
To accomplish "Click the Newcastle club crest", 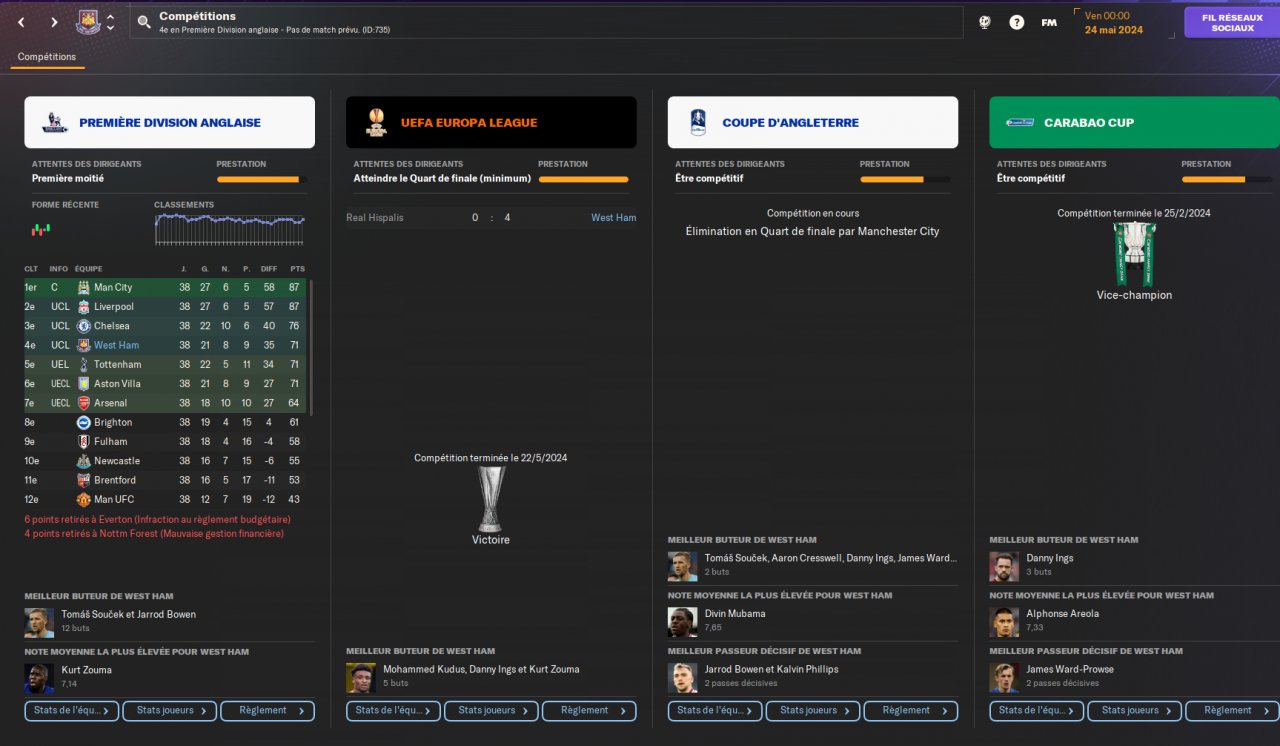I will (84, 461).
